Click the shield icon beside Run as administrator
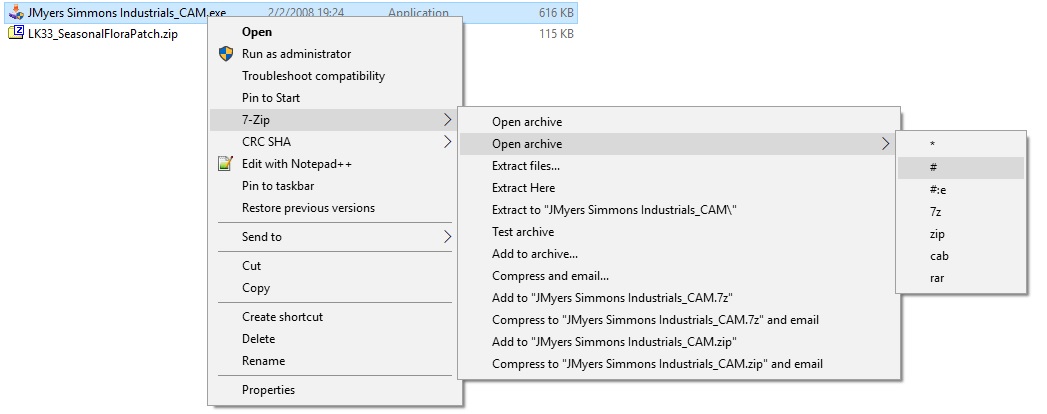 [226, 54]
